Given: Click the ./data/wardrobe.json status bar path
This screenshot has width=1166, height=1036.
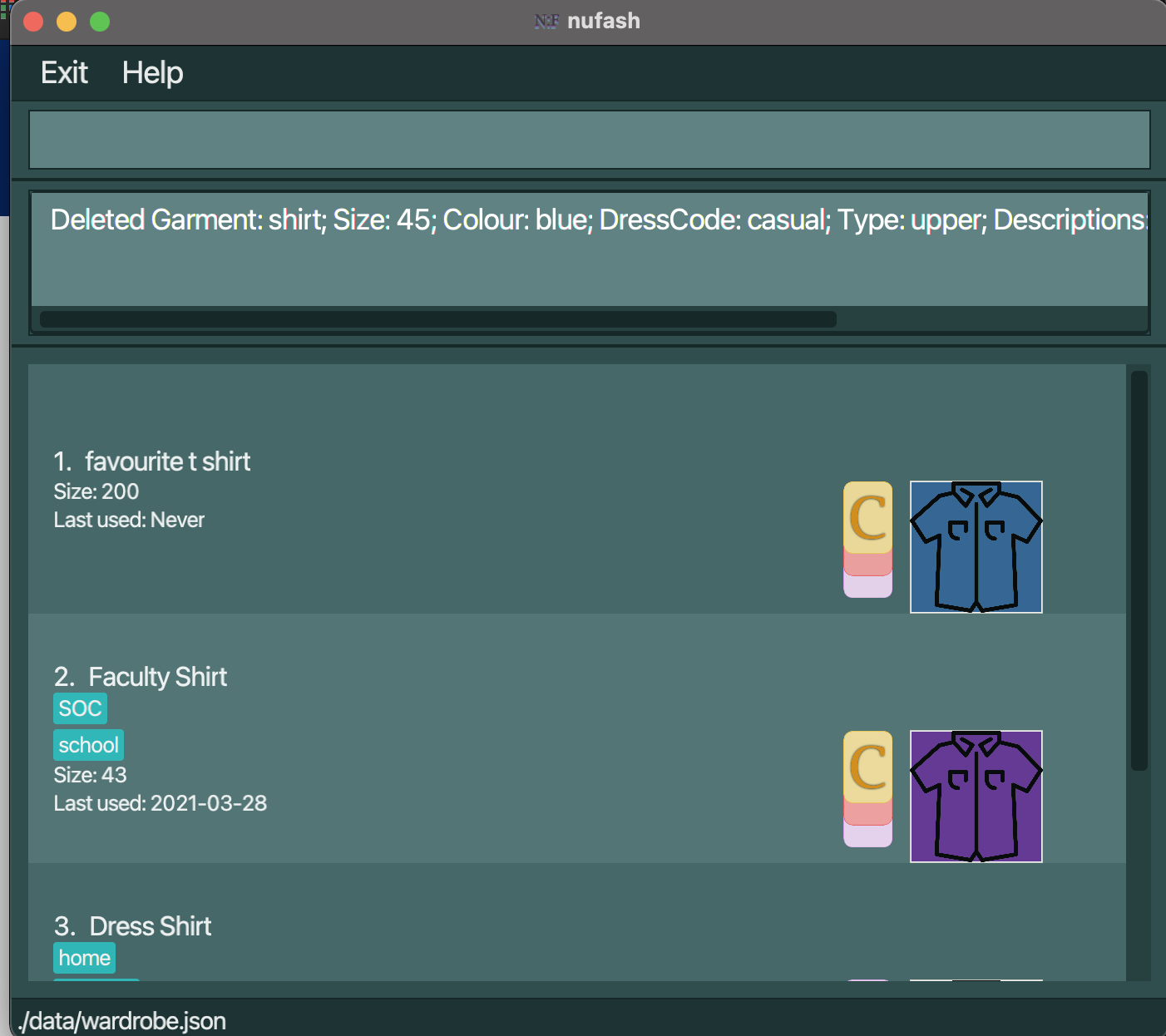Looking at the screenshot, I should click(122, 1021).
